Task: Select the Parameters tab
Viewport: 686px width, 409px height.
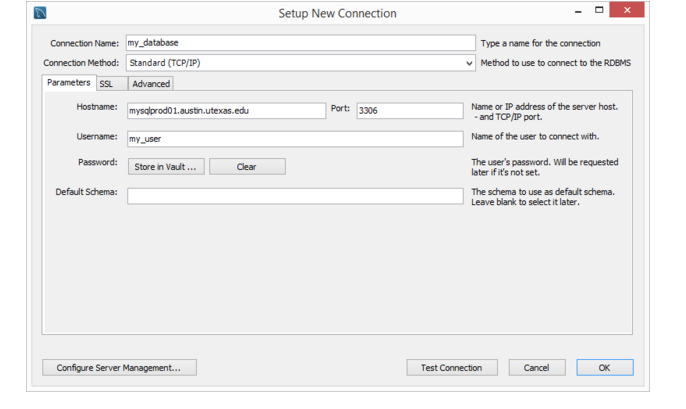Action: click(69, 83)
